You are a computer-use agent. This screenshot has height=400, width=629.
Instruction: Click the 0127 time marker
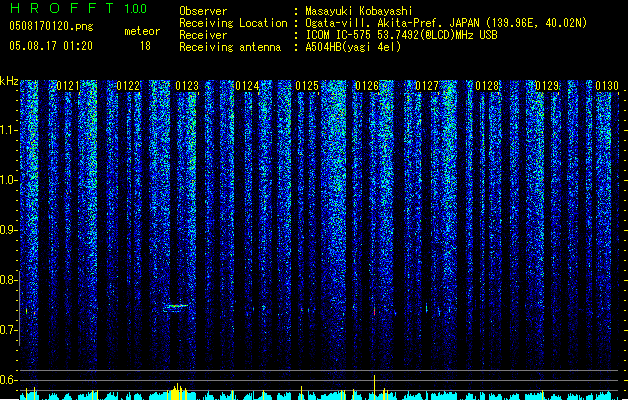tap(427, 86)
